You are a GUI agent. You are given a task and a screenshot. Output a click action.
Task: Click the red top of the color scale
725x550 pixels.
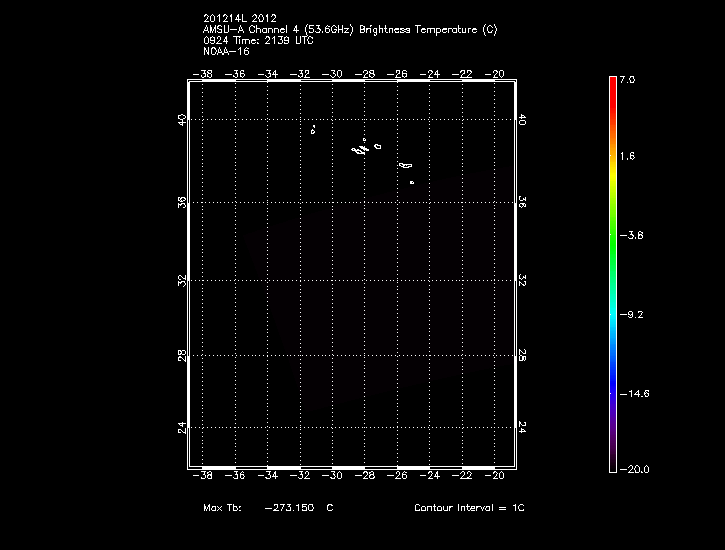(x=612, y=85)
